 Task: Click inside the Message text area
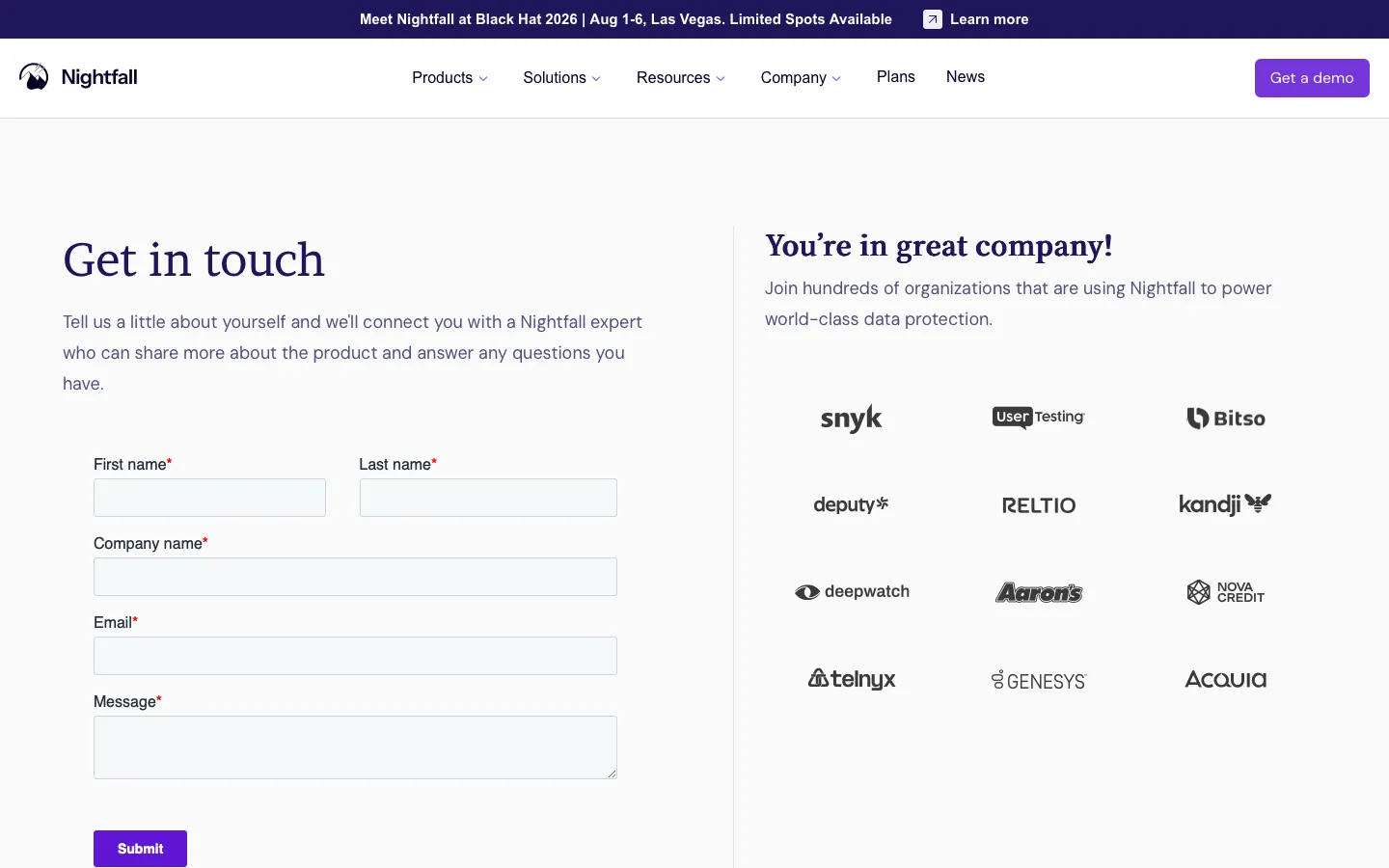355,747
